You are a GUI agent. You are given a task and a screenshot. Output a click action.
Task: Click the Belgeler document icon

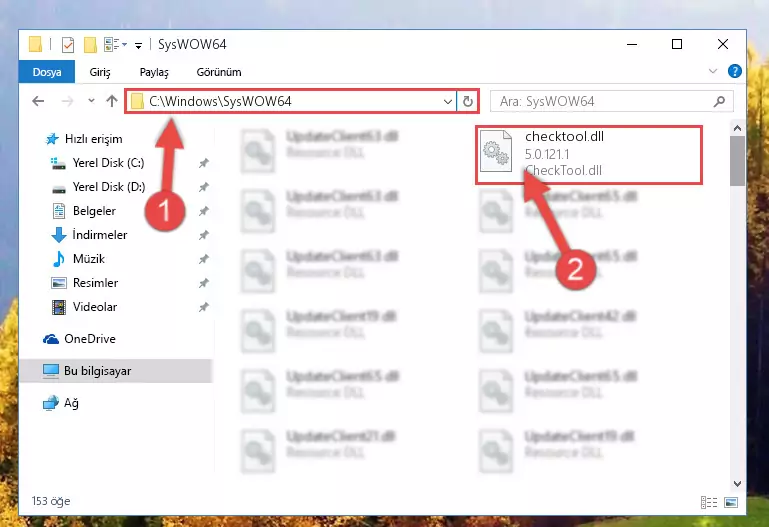[59, 211]
